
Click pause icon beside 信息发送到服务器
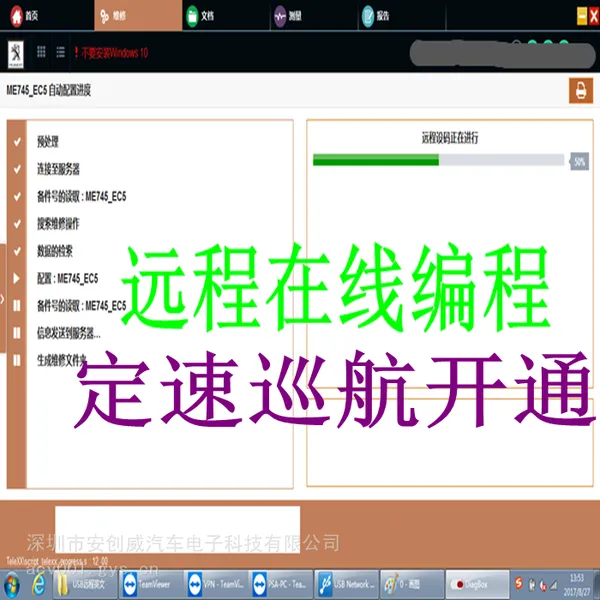17,333
